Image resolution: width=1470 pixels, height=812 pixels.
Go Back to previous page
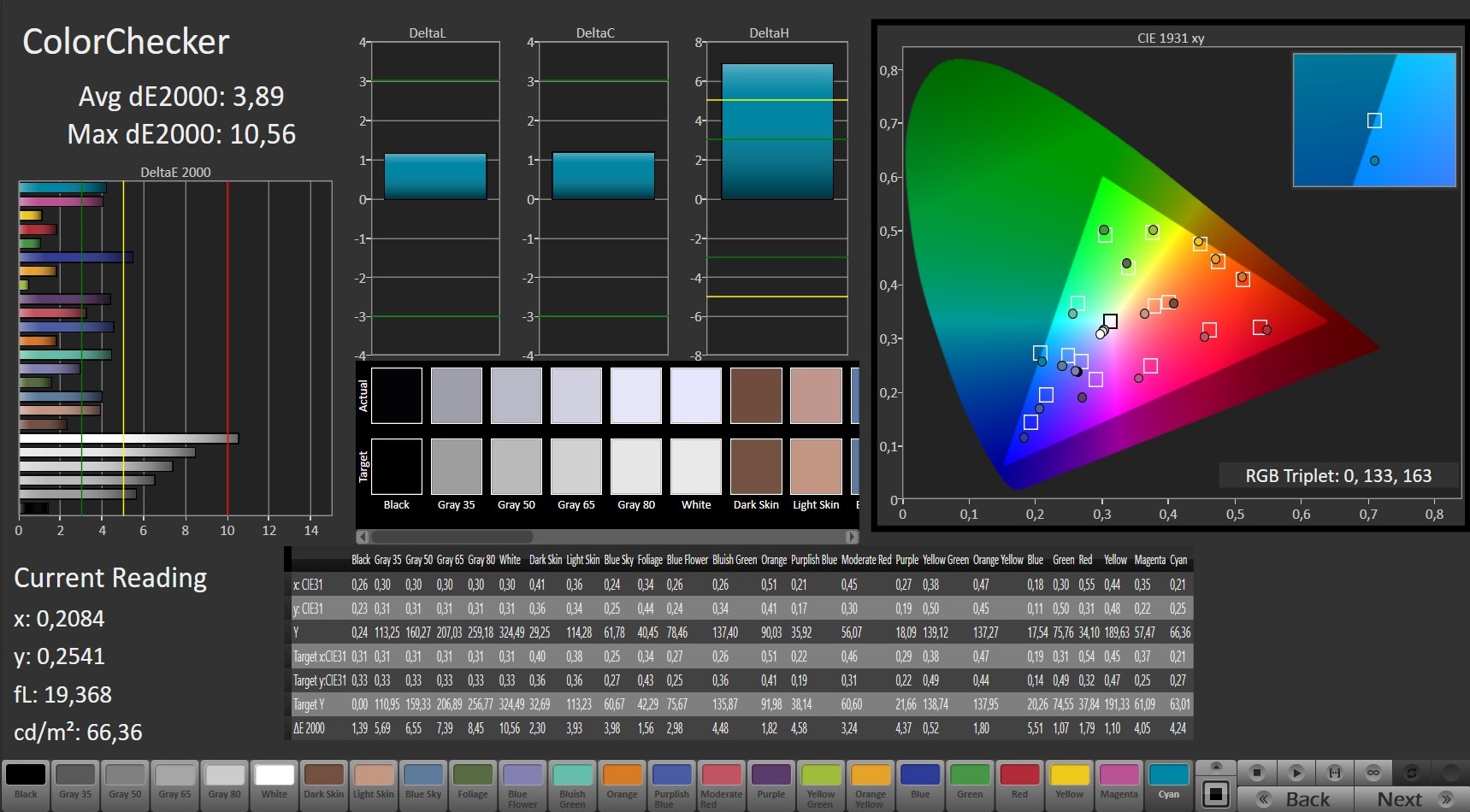(x=1295, y=799)
